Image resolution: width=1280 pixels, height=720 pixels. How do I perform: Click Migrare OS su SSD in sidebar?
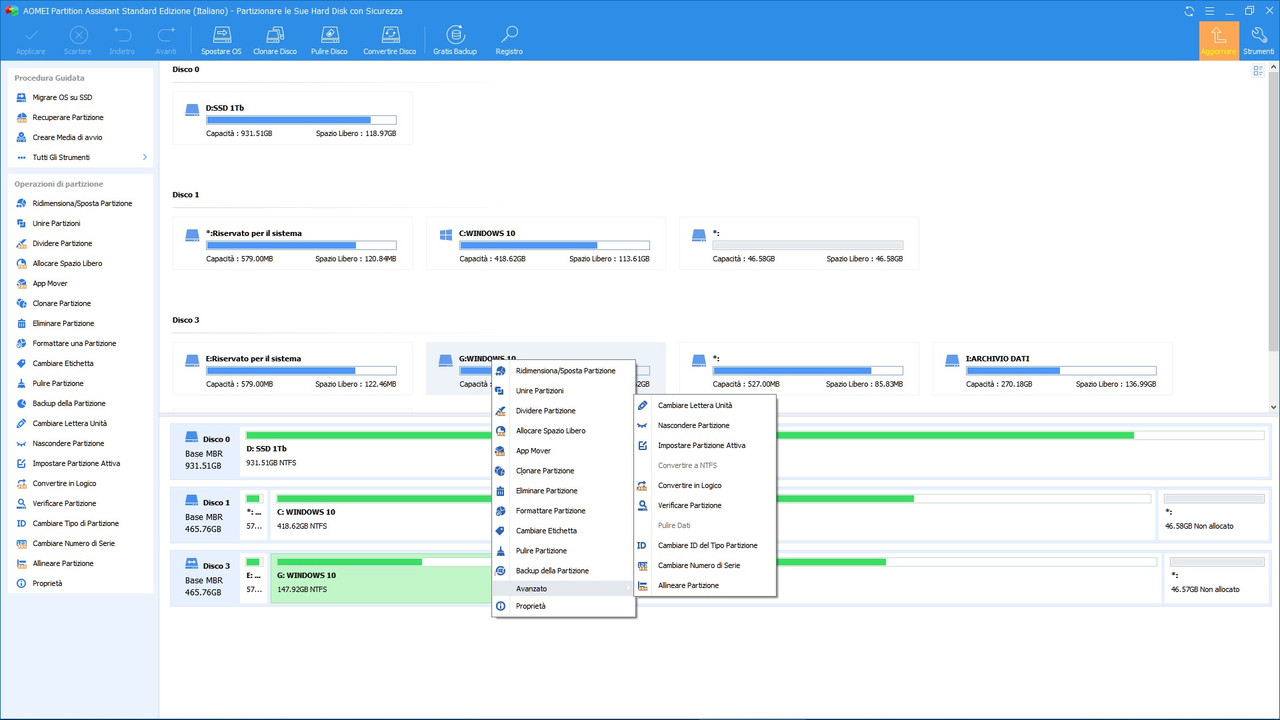62,97
